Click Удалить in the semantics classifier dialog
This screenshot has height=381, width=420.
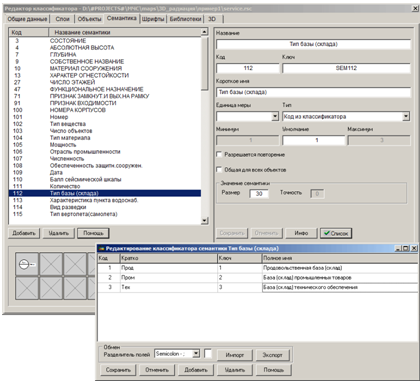(235, 370)
